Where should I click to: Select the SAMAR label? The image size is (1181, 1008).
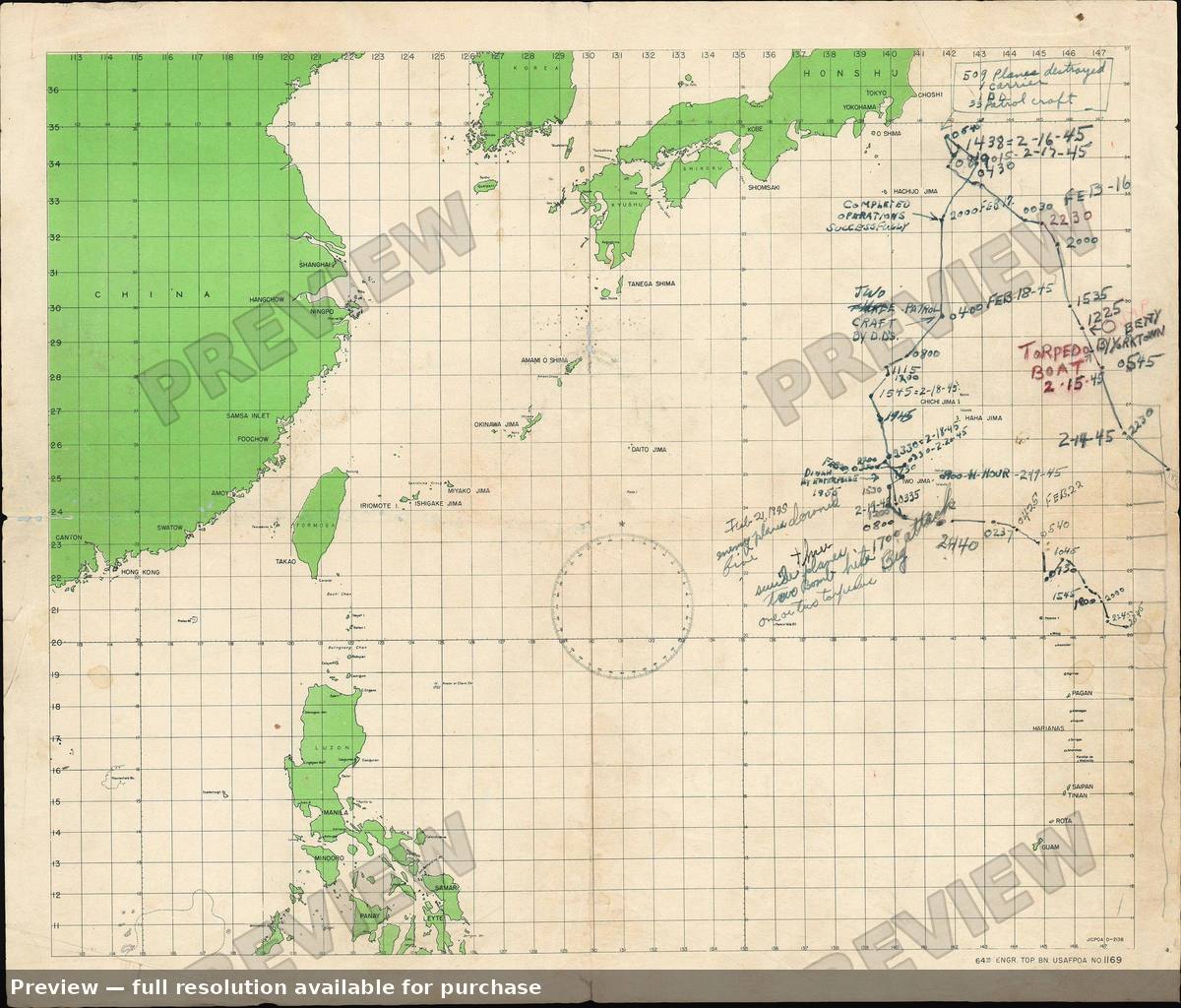tap(446, 889)
